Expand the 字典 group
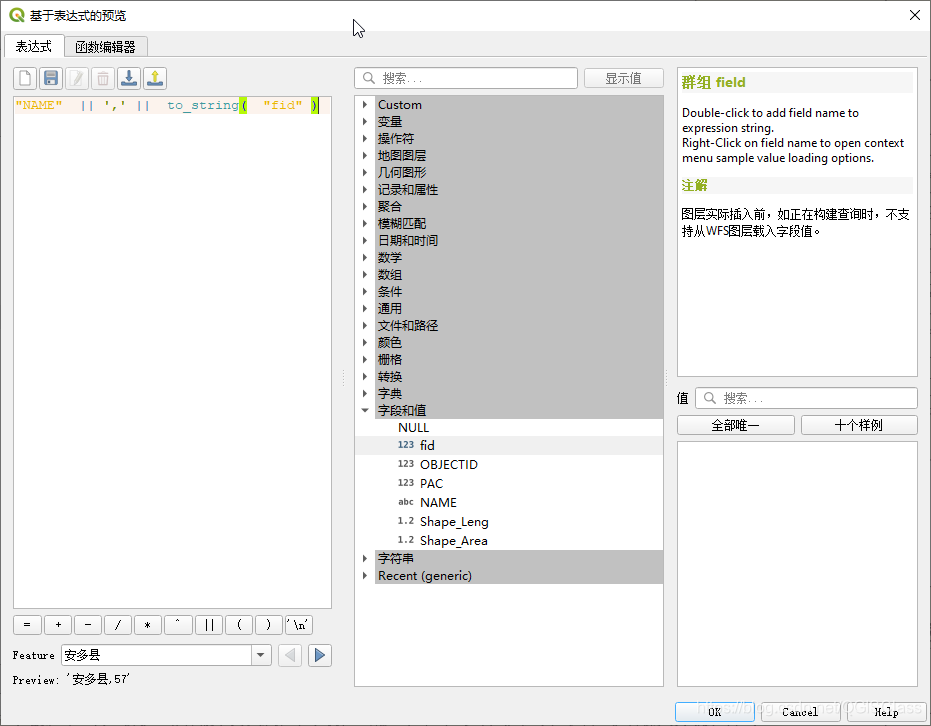 click(365, 393)
